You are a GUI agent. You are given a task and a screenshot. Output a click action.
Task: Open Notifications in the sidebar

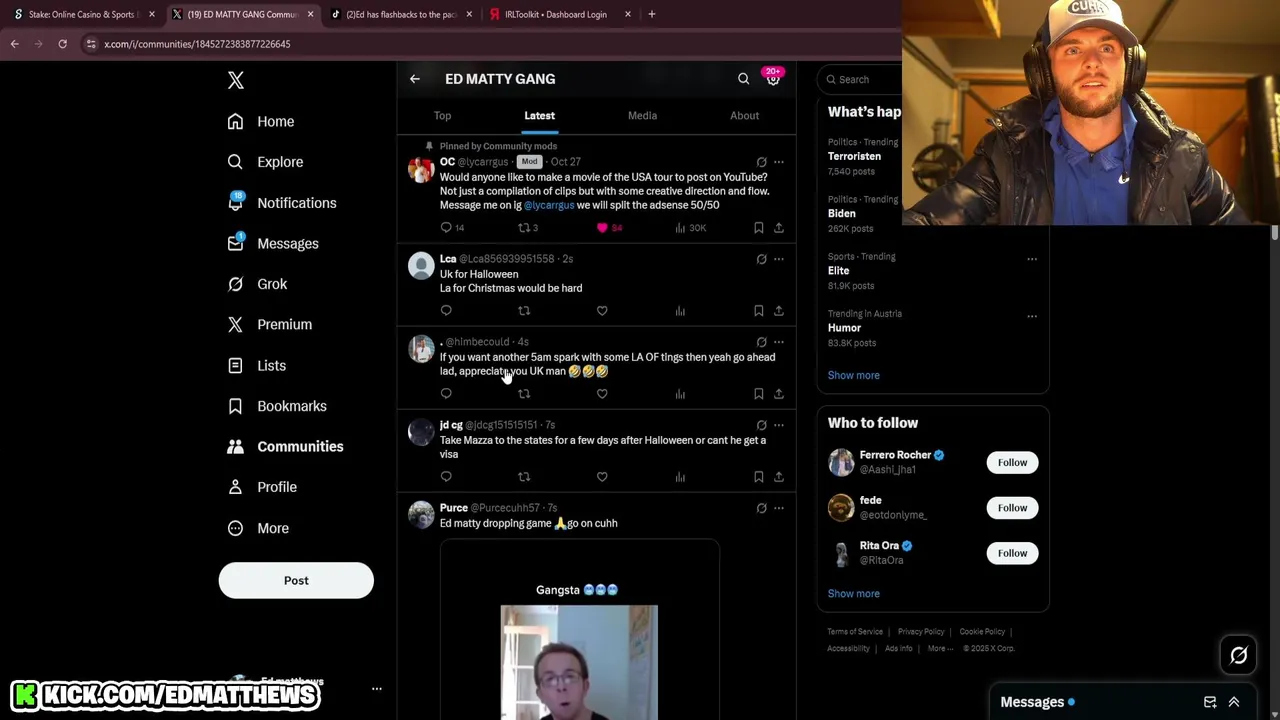(x=282, y=203)
